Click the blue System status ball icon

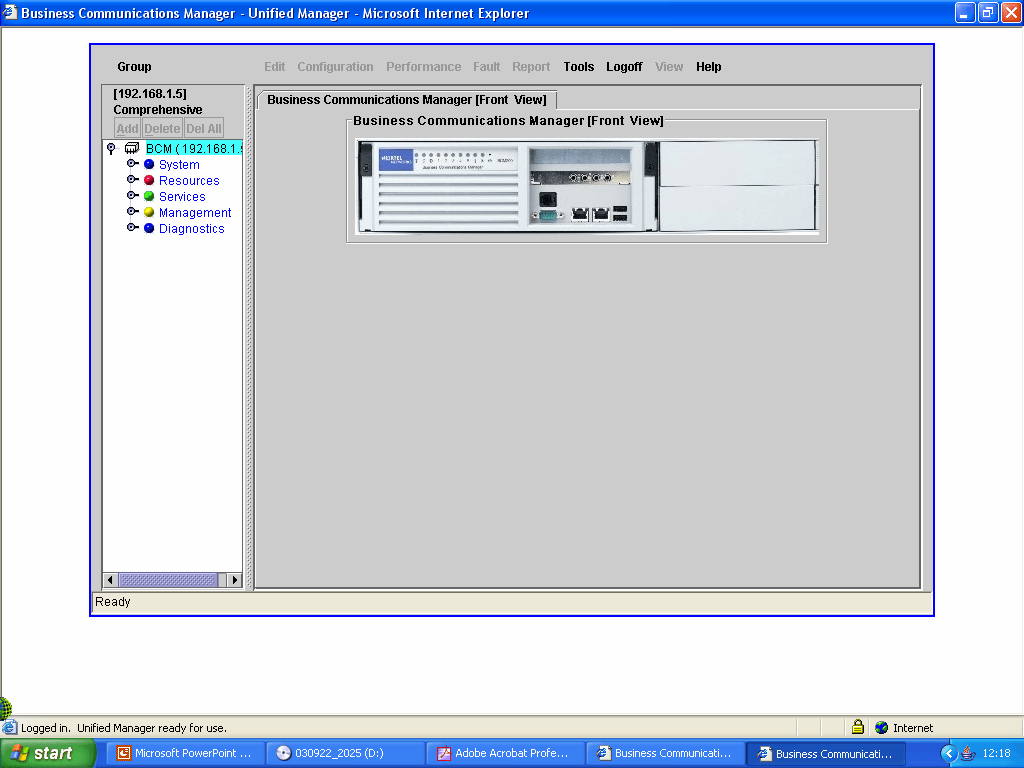[x=149, y=165]
